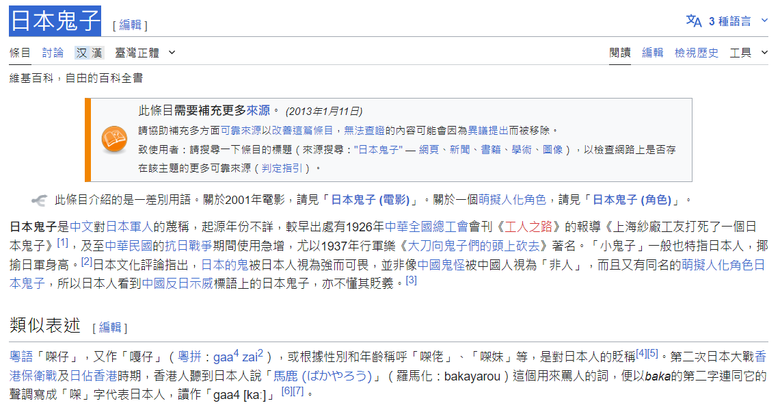Open the 日佔香港 link
This screenshot has width=780, height=412.
(x=93, y=376)
